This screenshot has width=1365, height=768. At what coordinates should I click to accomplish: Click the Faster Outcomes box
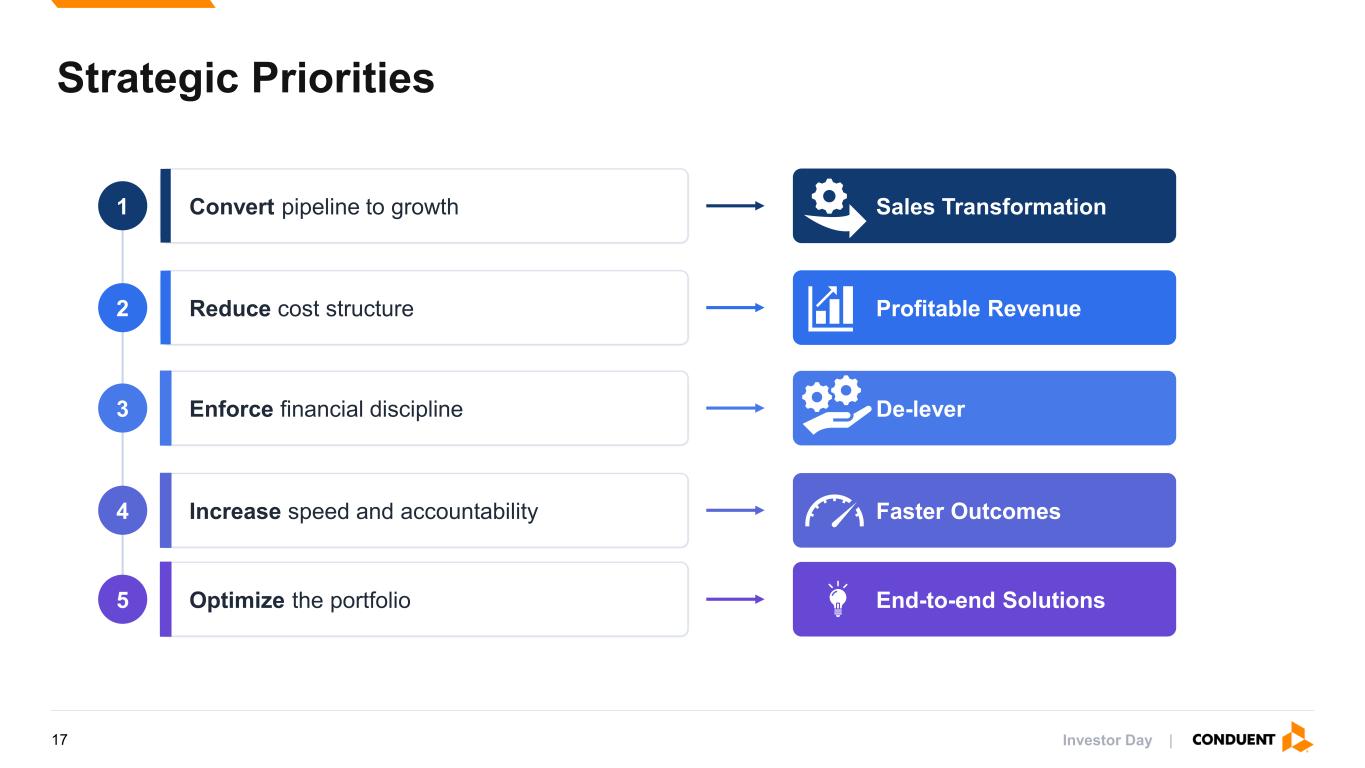point(984,510)
